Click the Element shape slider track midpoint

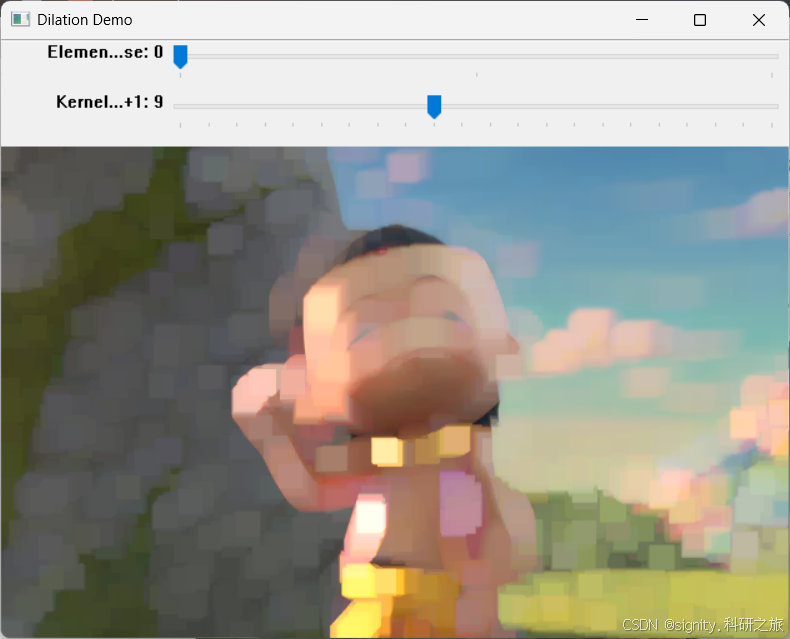click(x=476, y=56)
